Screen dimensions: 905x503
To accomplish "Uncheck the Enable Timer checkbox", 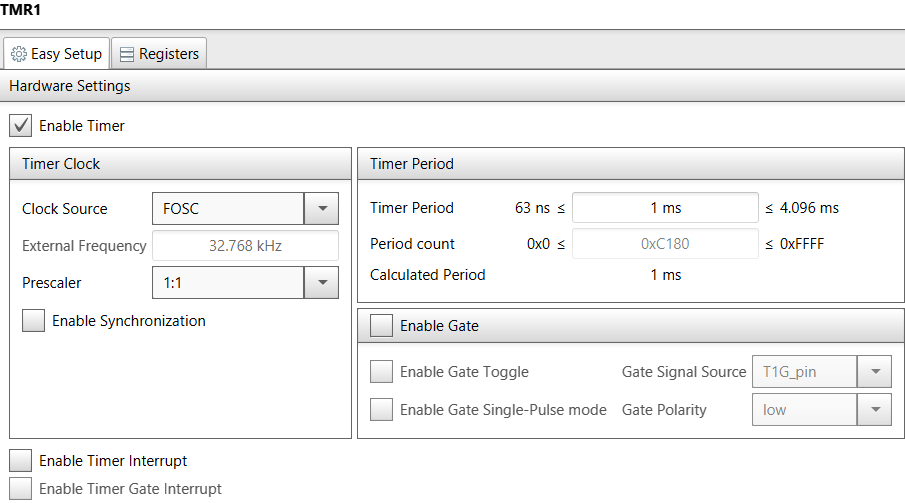I will 20,126.
